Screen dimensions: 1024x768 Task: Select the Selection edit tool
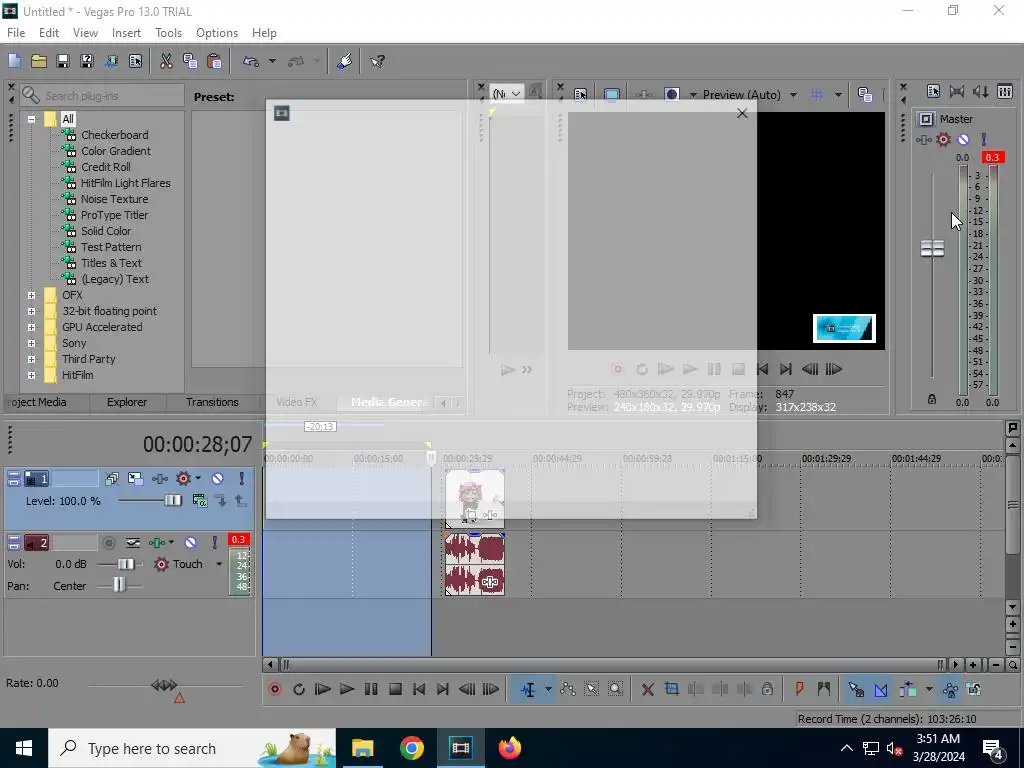592,689
